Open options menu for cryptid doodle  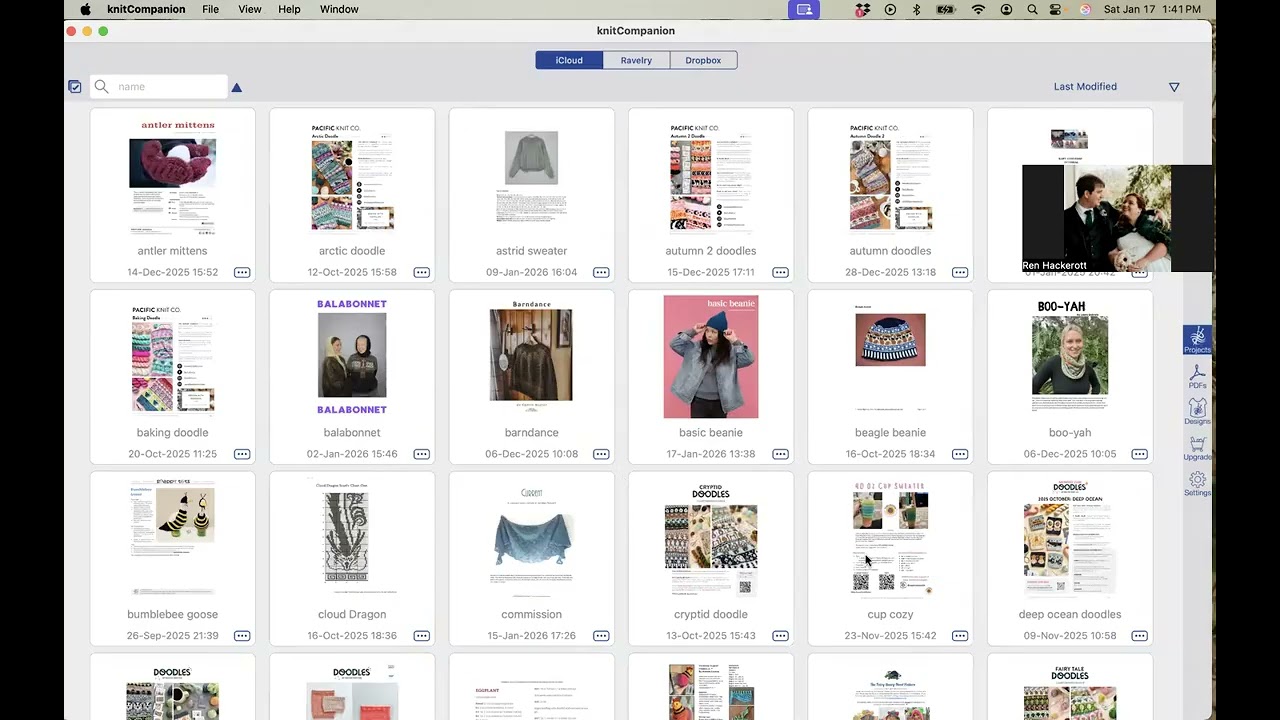tap(780, 636)
